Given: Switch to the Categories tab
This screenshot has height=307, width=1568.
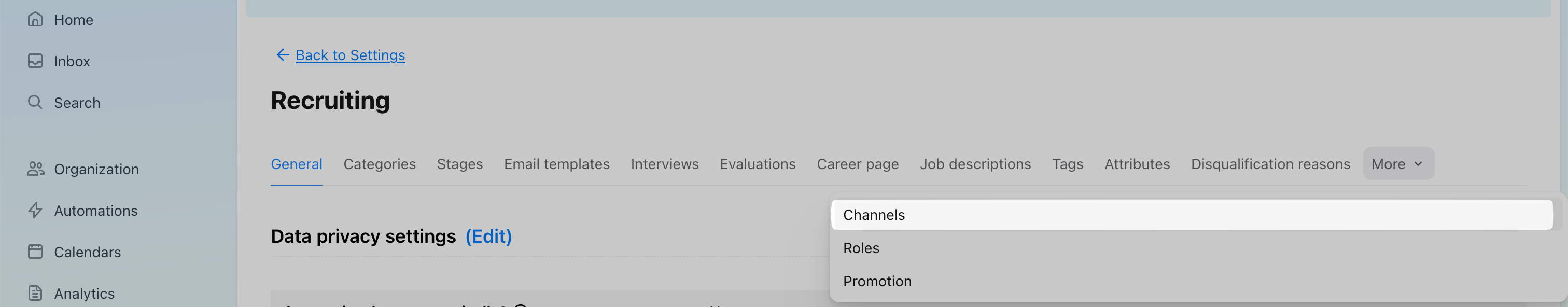Looking at the screenshot, I should [x=379, y=164].
